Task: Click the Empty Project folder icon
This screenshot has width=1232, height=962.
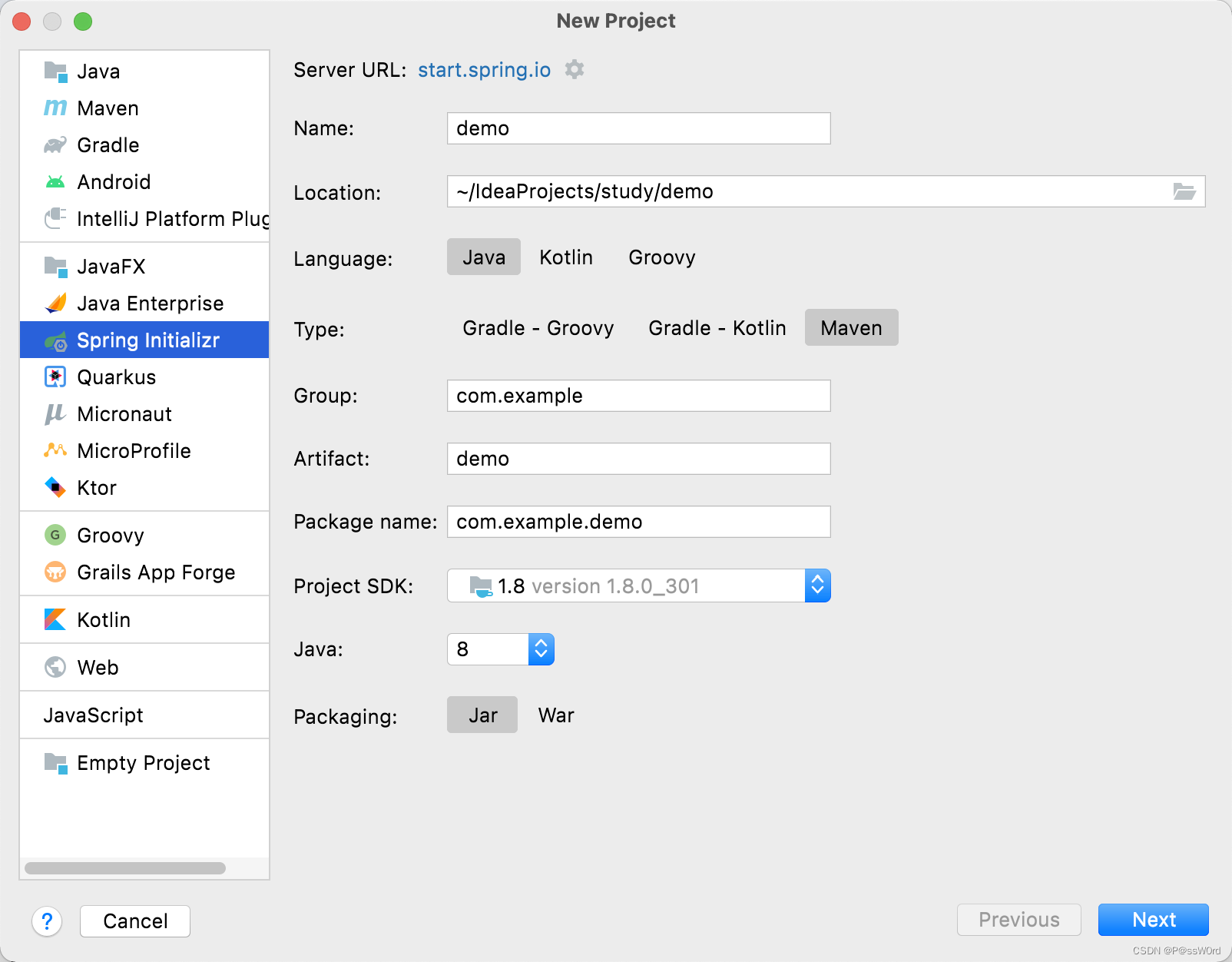Action: click(55, 763)
